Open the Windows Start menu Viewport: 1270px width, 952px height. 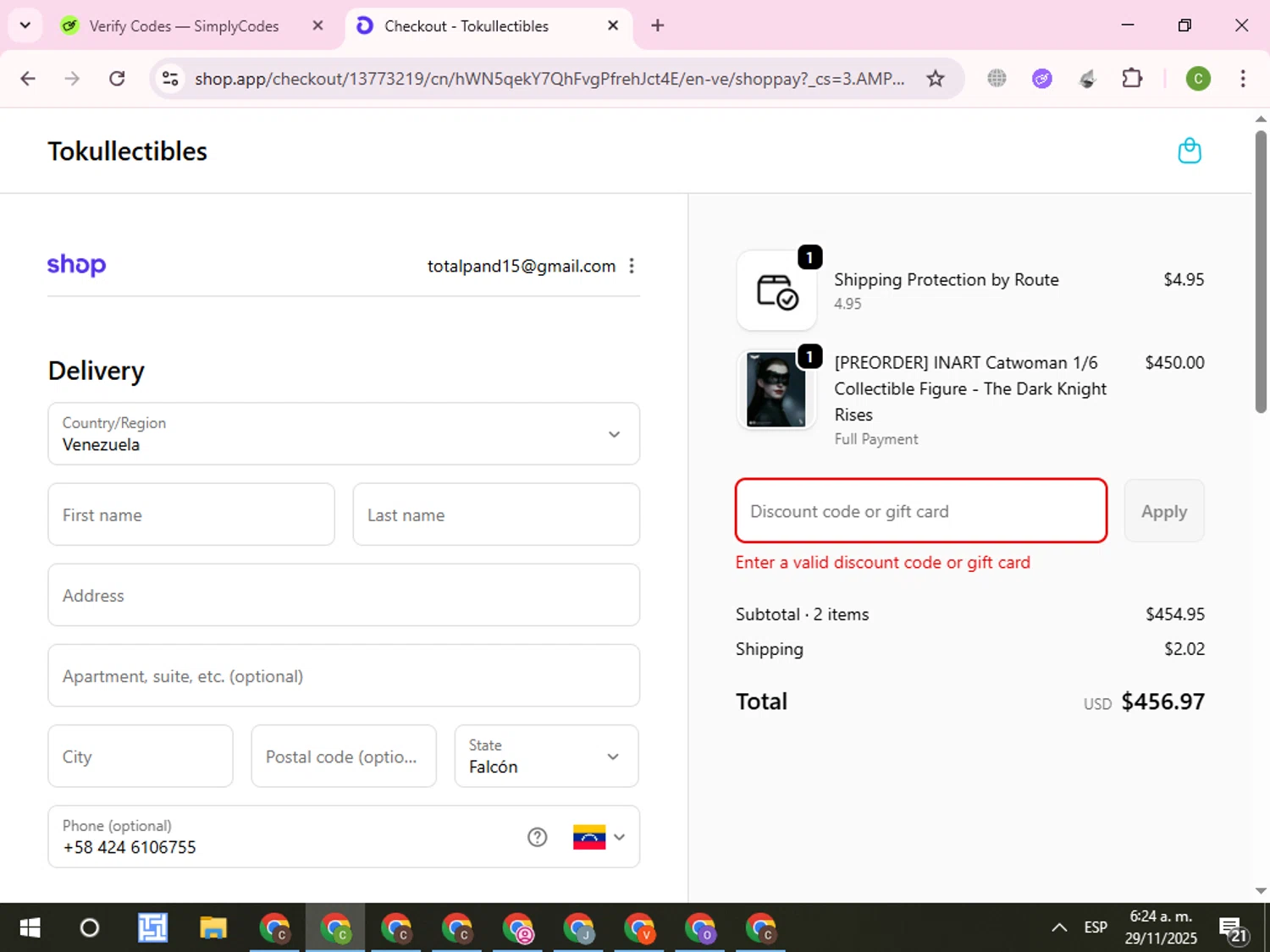pos(30,928)
